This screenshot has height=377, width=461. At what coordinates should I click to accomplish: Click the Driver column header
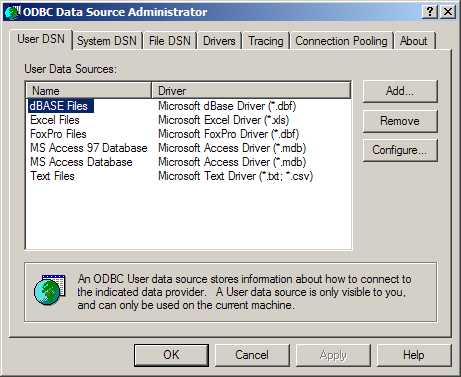pyautogui.click(x=251, y=91)
